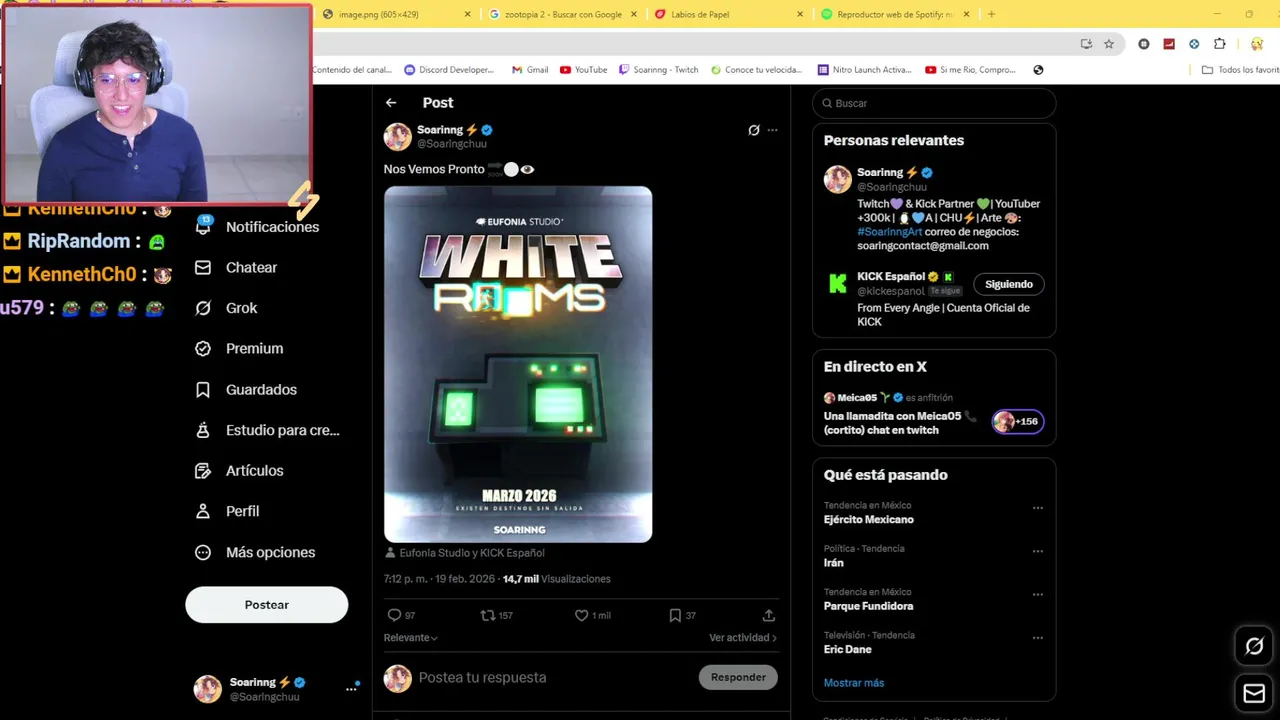Image resolution: width=1280 pixels, height=720 pixels.
Task: Open the Chrome extensions puzzle icon
Action: [1220, 44]
